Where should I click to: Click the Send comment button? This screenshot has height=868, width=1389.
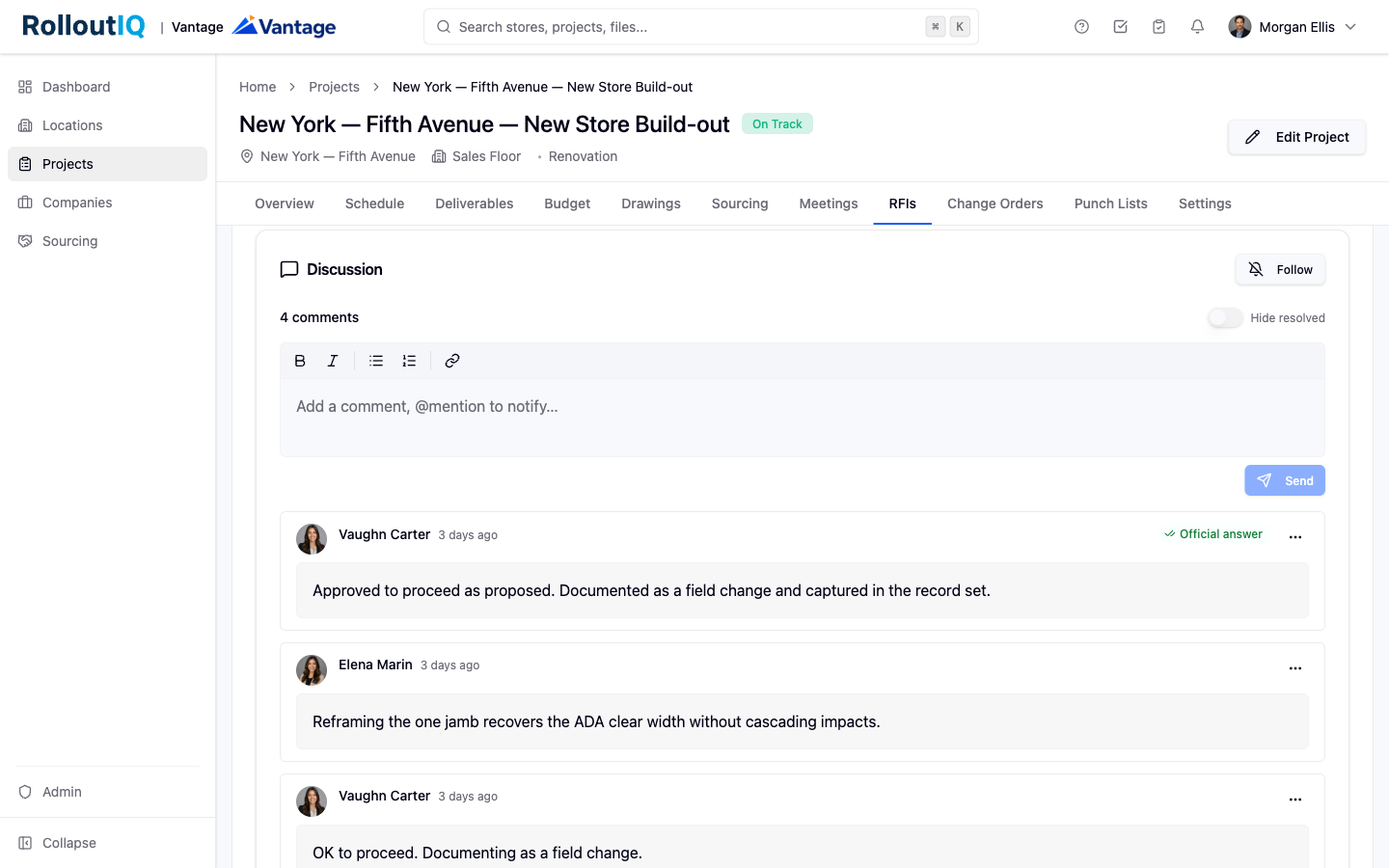[1285, 480]
